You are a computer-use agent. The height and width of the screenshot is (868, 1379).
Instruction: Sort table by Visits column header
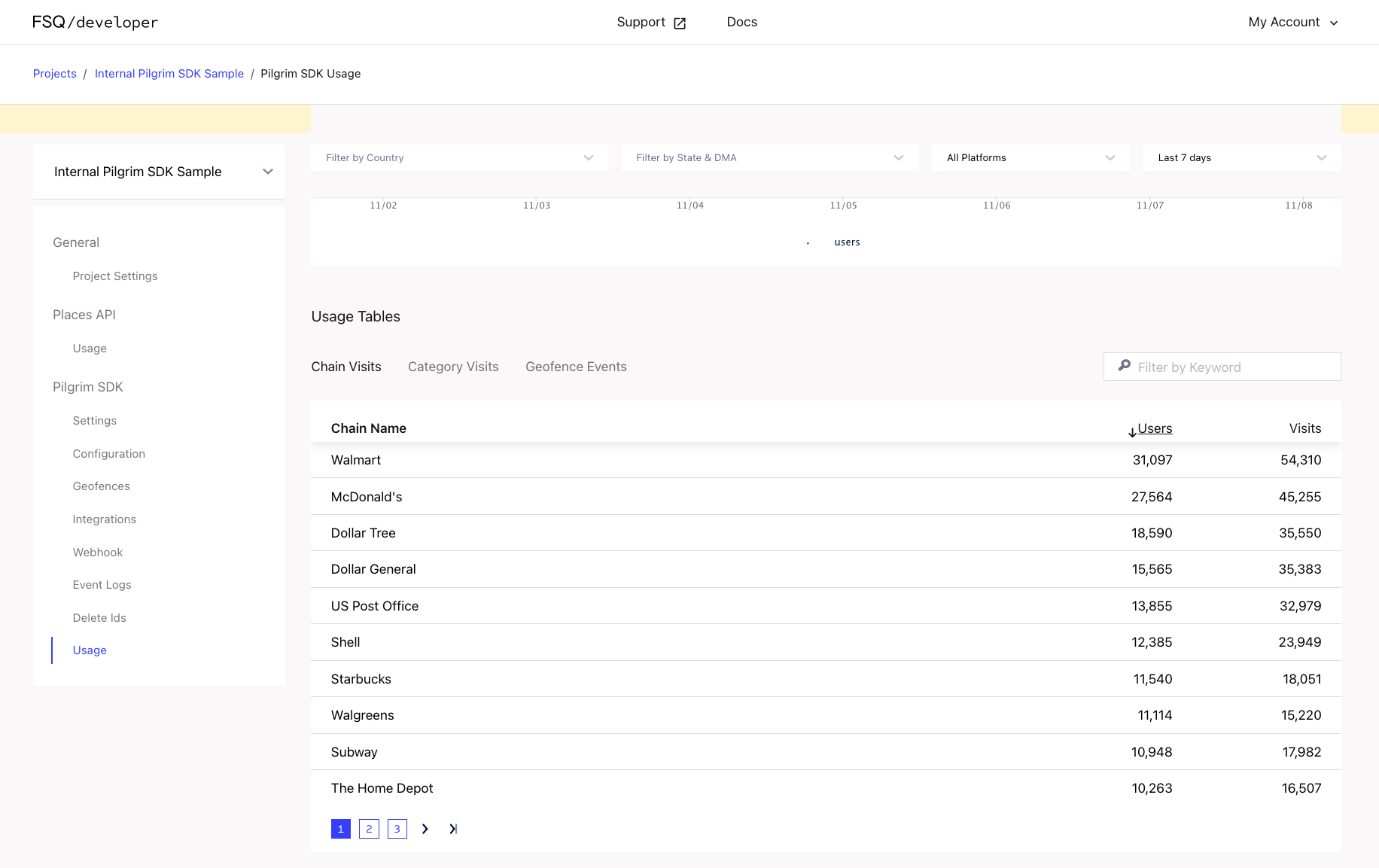coord(1305,428)
